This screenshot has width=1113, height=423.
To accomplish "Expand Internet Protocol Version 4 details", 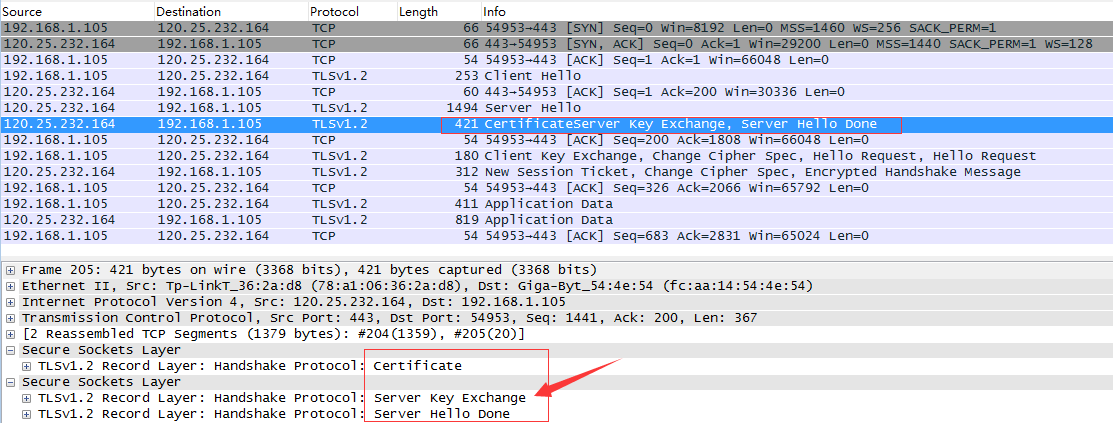I will click(11, 302).
